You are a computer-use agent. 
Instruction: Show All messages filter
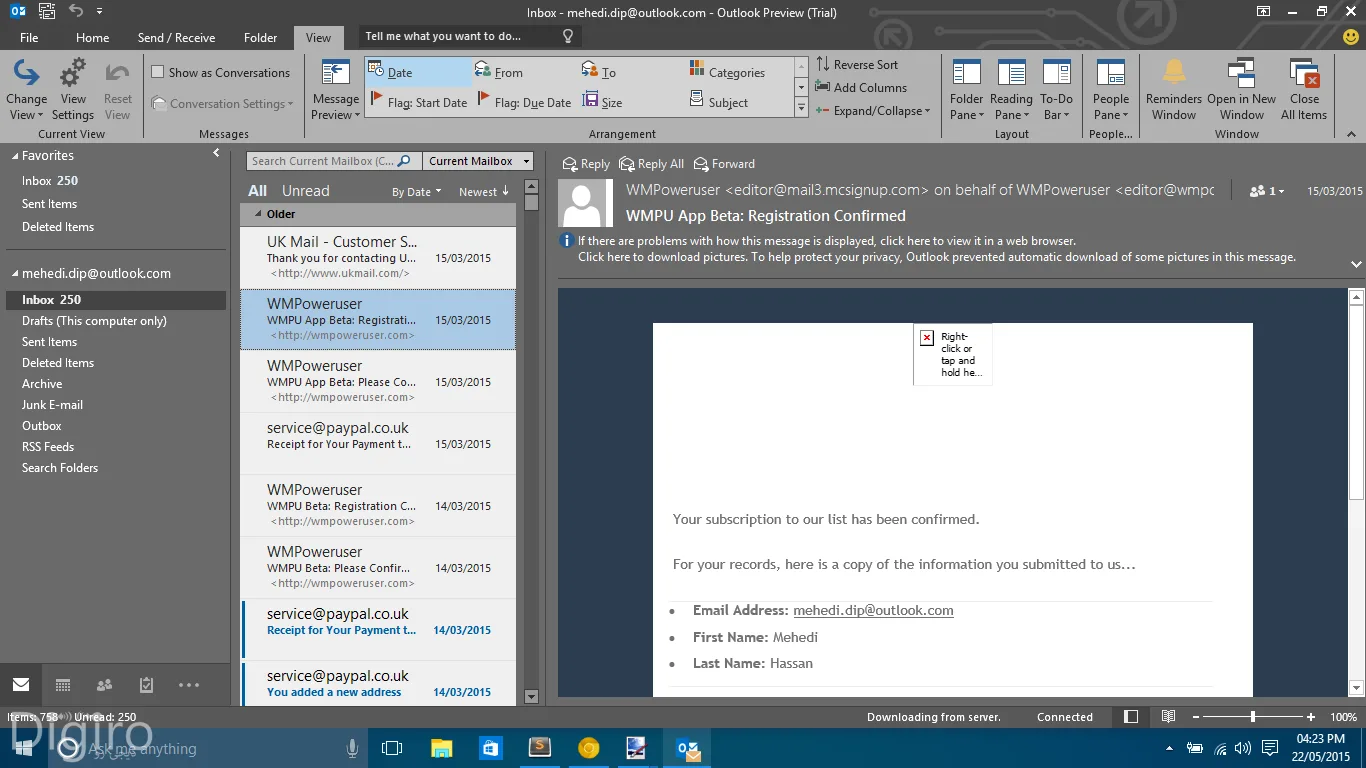tap(258, 191)
